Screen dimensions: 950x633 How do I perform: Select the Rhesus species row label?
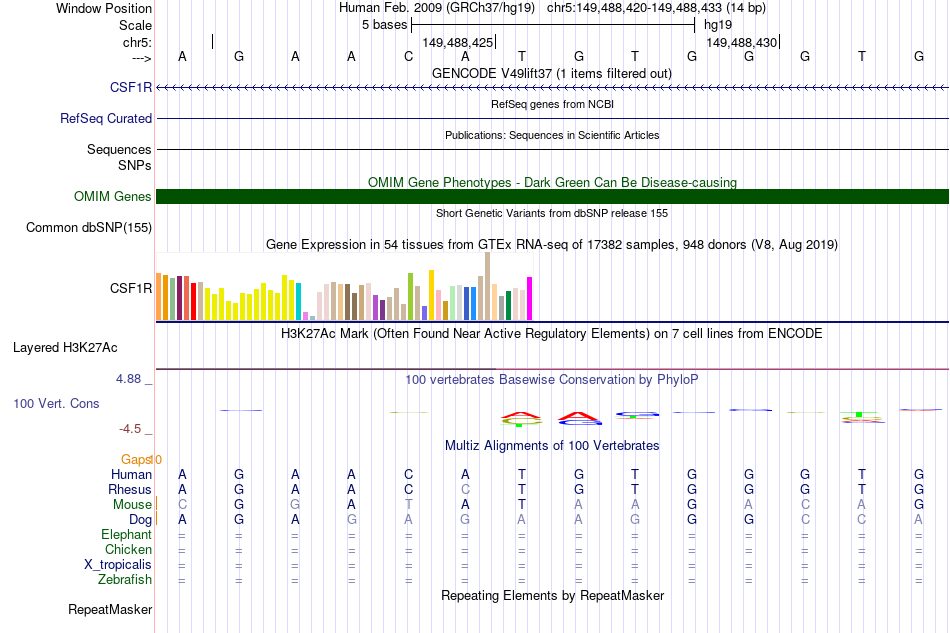coord(130,489)
